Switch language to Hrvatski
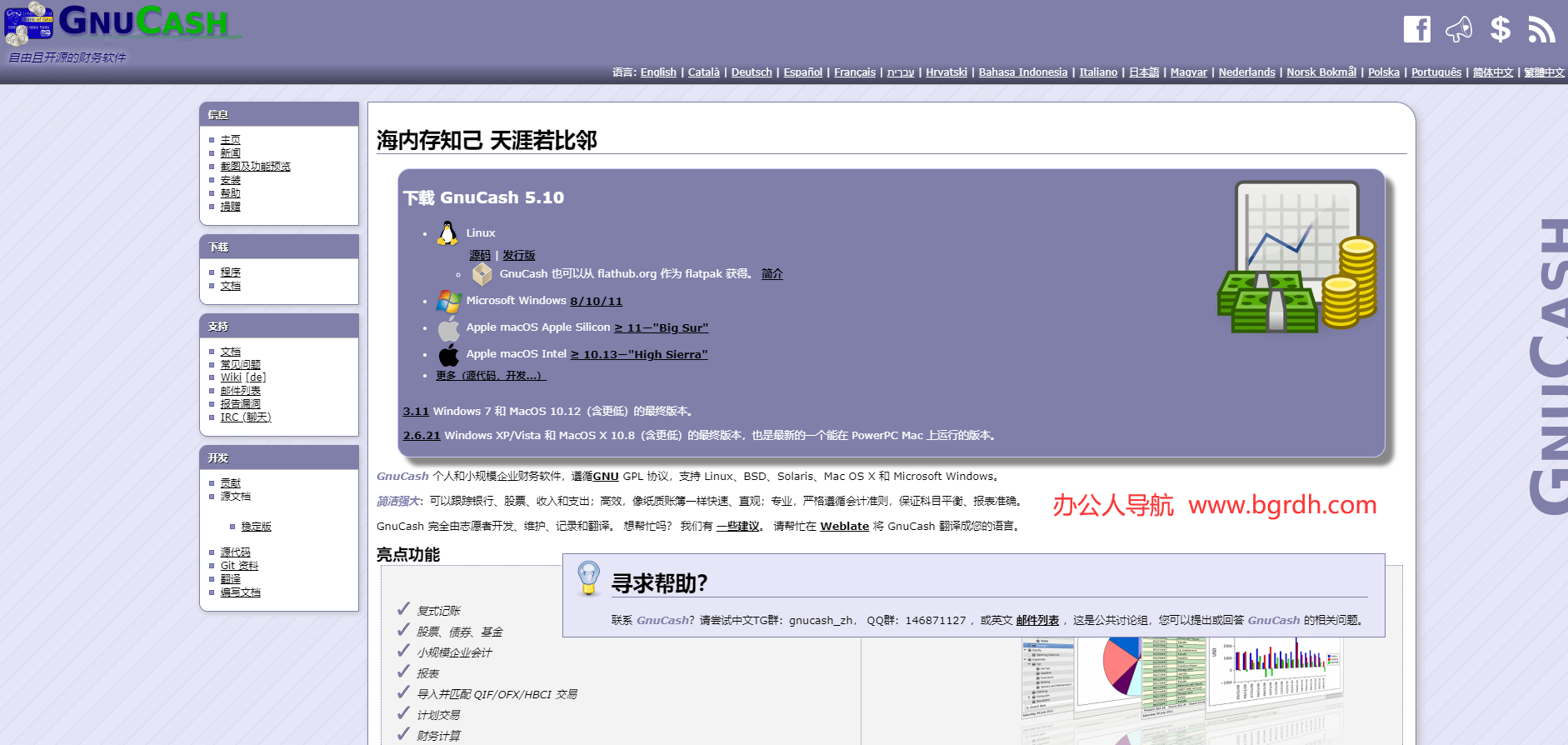This screenshot has height=745, width=1568. [946, 72]
